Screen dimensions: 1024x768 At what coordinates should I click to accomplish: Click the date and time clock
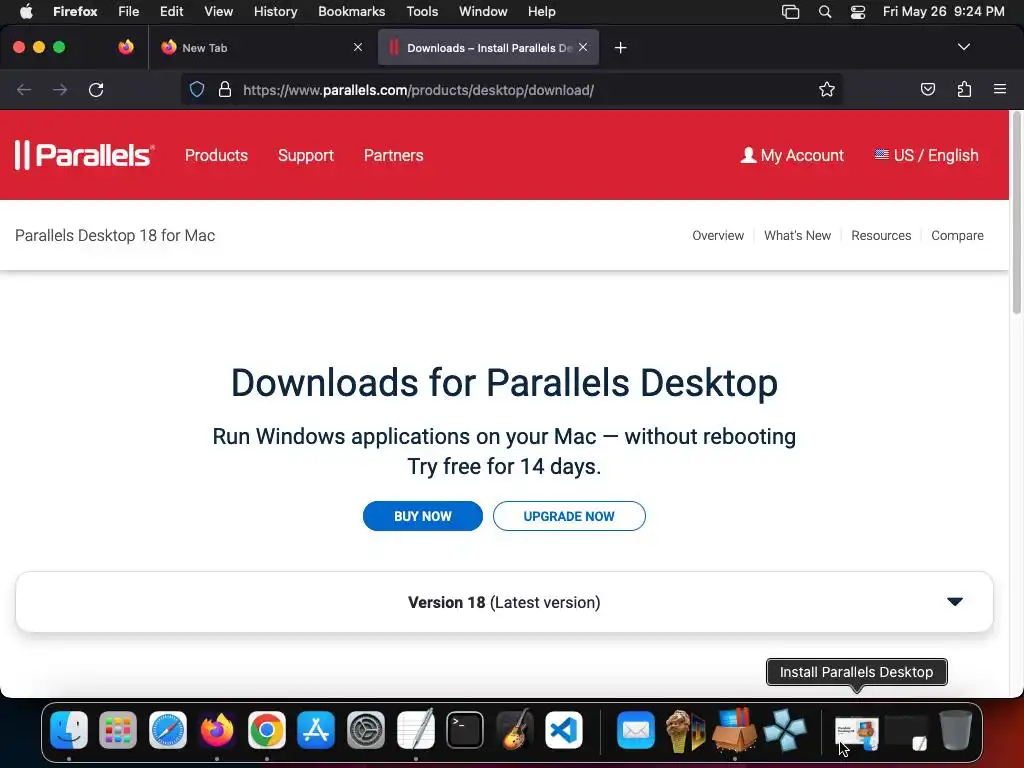point(943,11)
